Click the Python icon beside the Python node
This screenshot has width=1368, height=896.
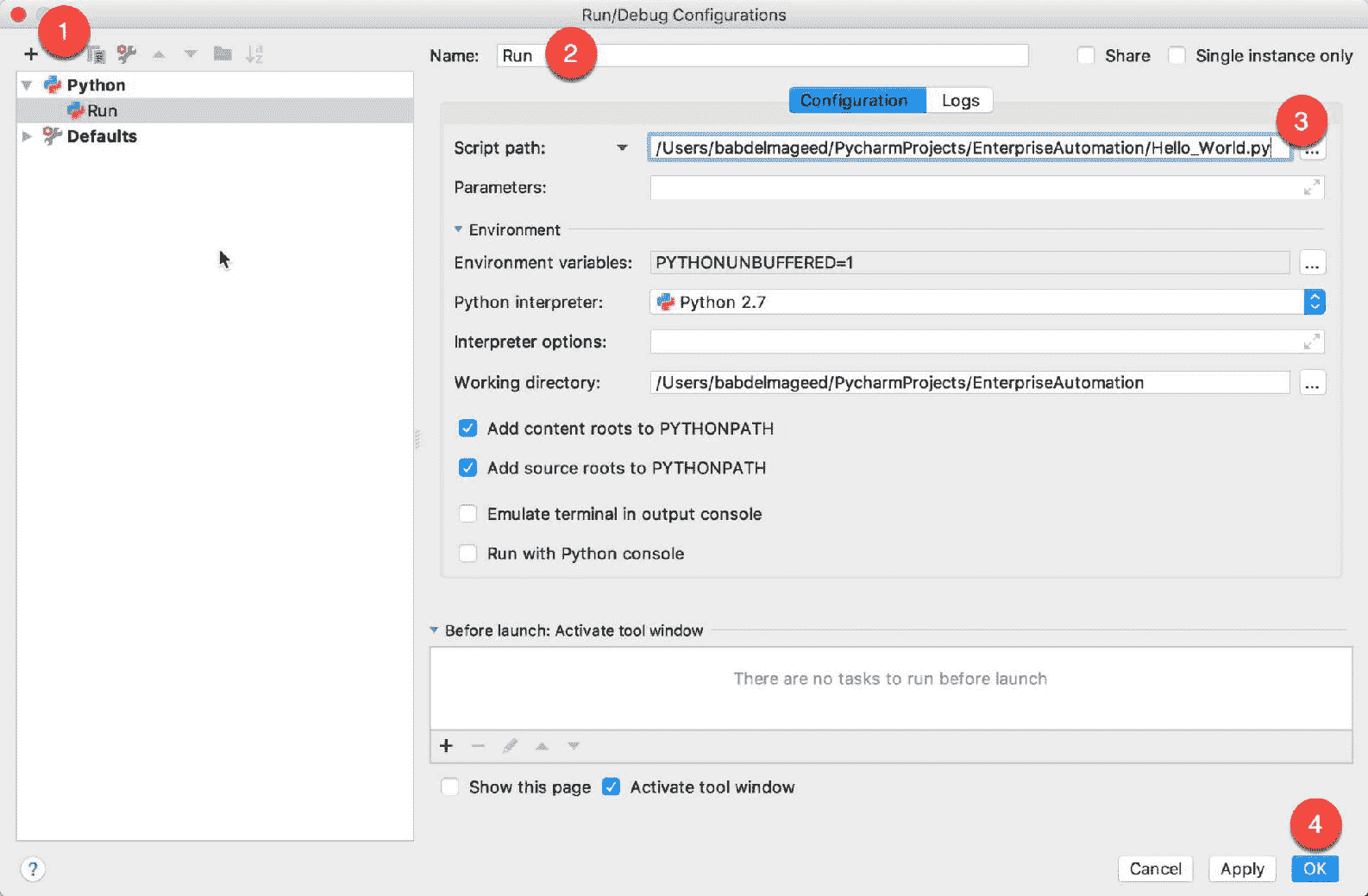coord(53,85)
